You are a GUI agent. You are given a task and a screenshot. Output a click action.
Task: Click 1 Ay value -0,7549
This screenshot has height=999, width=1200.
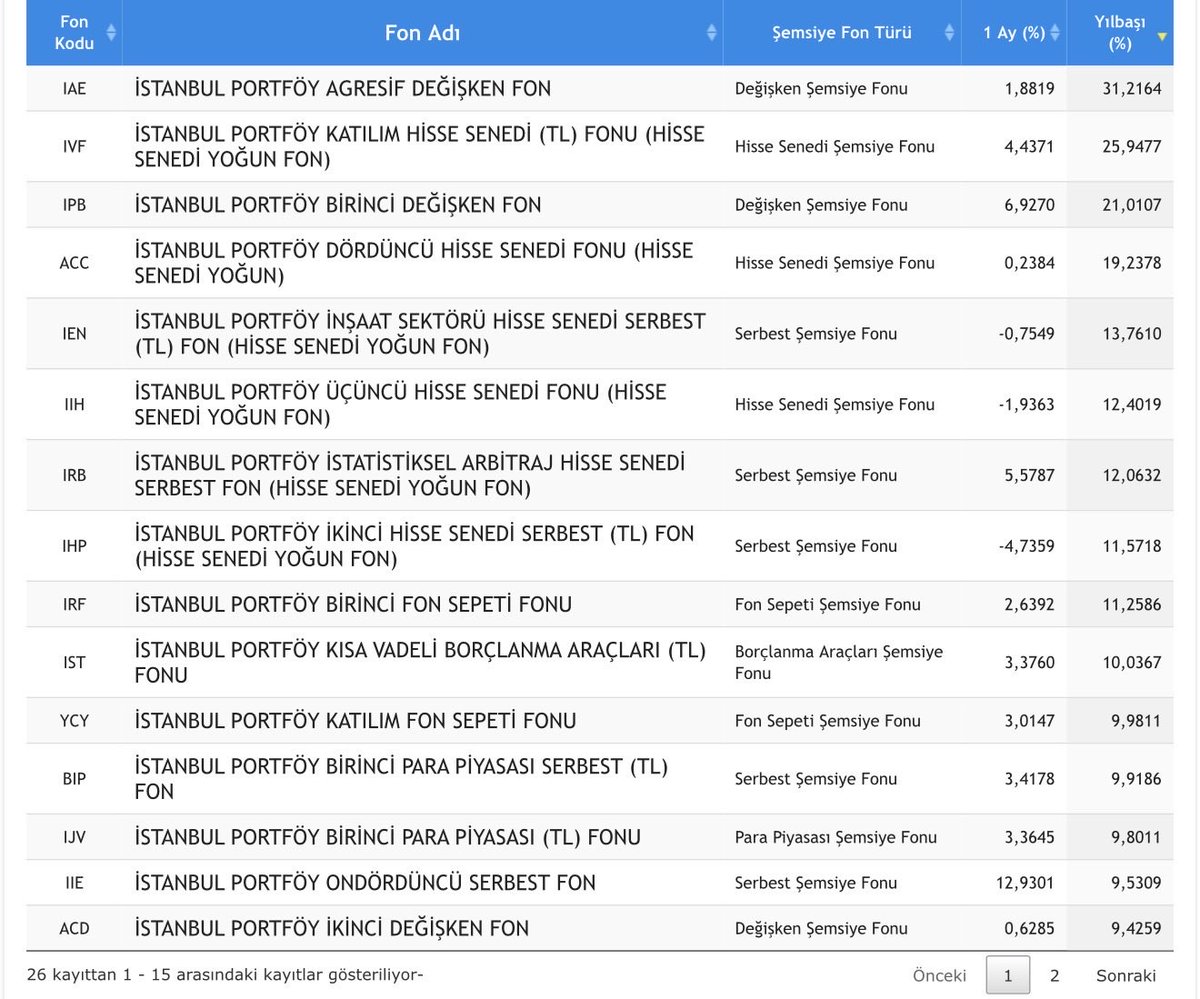tap(1027, 334)
